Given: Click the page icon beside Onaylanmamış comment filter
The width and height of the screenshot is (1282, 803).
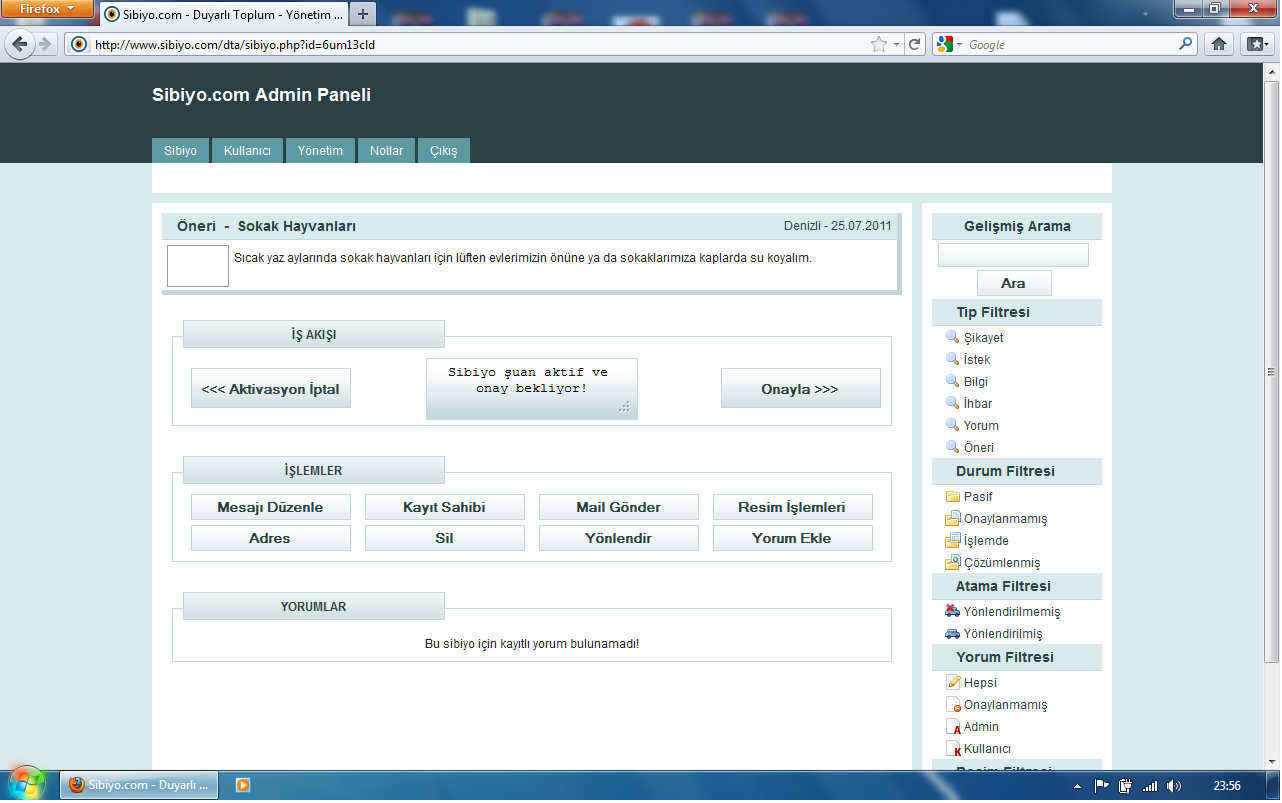Looking at the screenshot, I should [953, 705].
